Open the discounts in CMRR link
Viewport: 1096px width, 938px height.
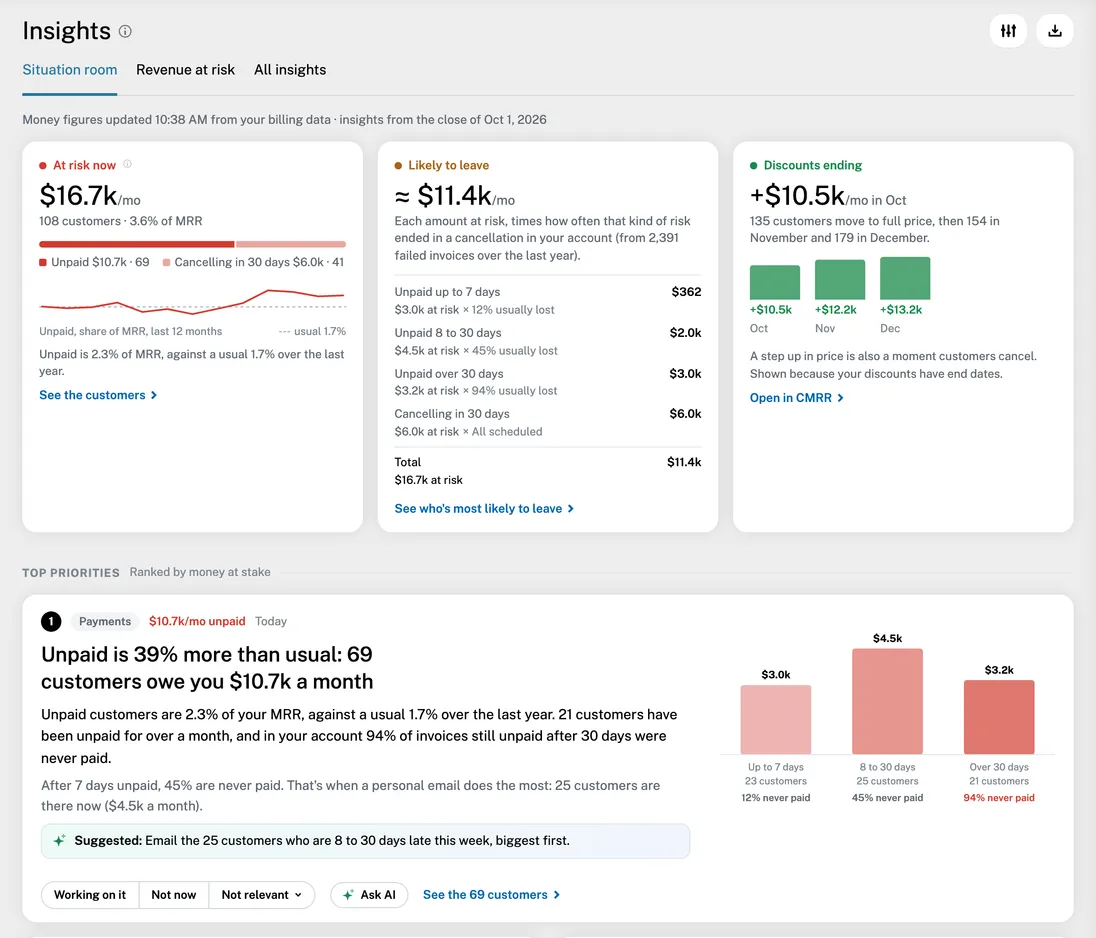pyautogui.click(x=796, y=398)
